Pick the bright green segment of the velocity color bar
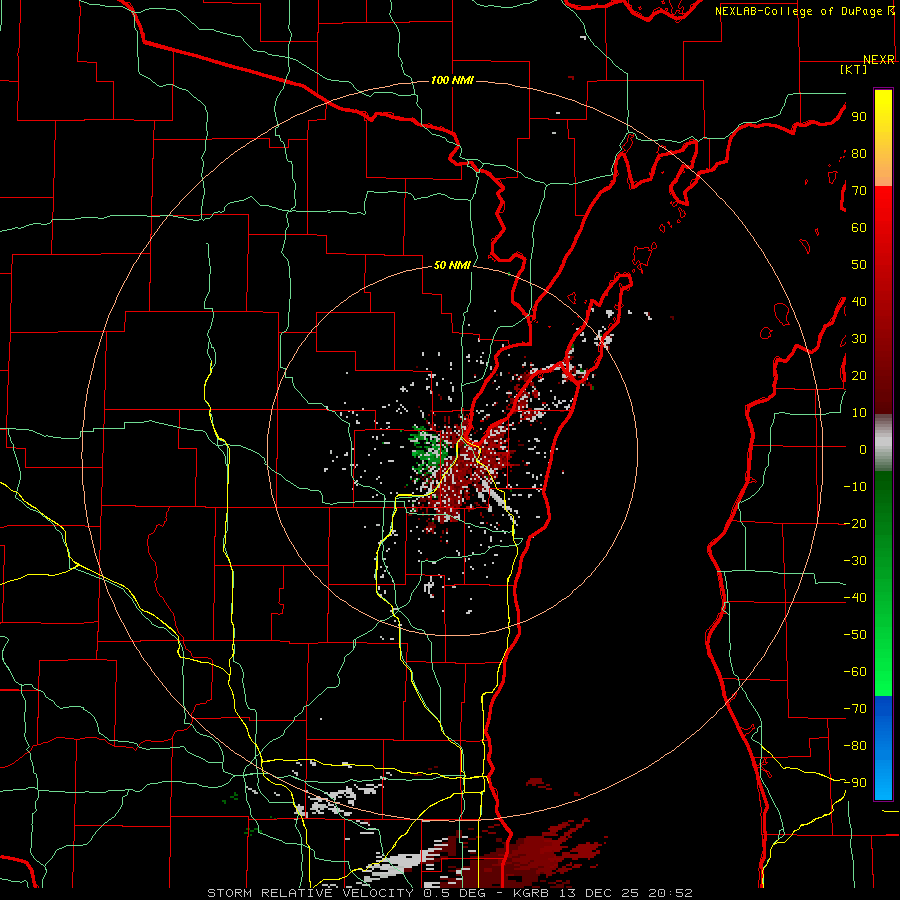The image size is (900, 900). (x=883, y=583)
